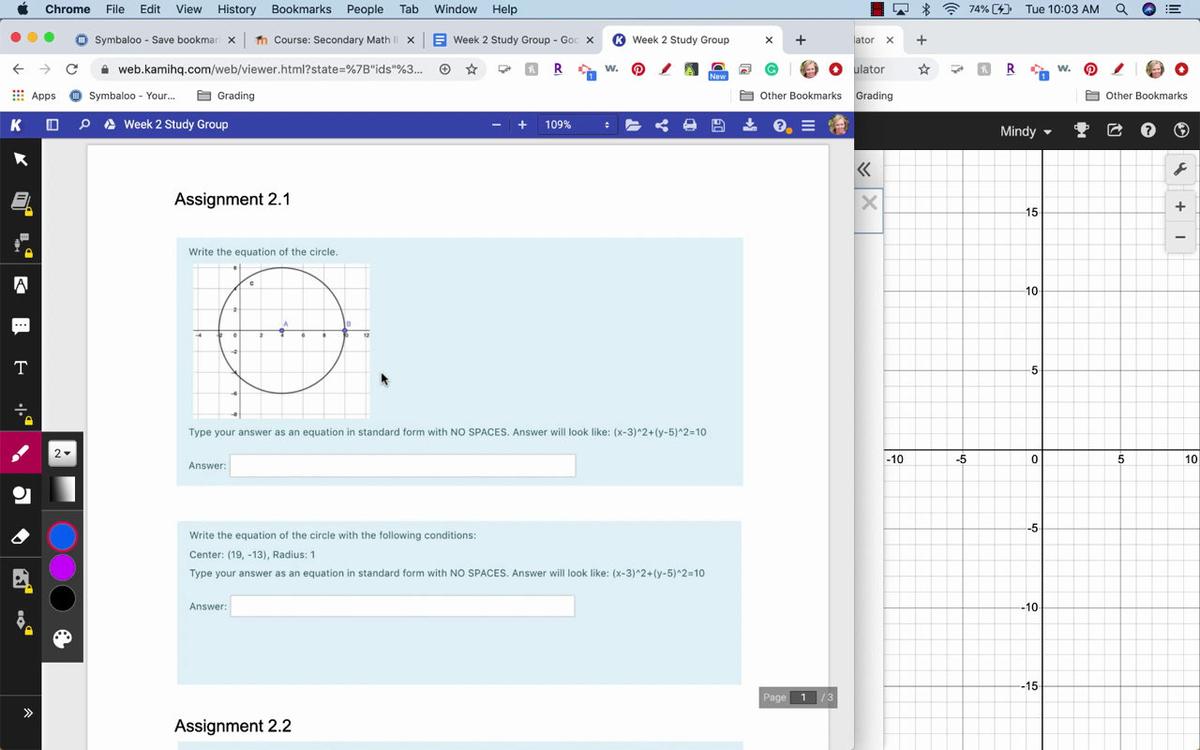Open the Kami hamburger menu
This screenshot has height=750, width=1200.
[809, 125]
